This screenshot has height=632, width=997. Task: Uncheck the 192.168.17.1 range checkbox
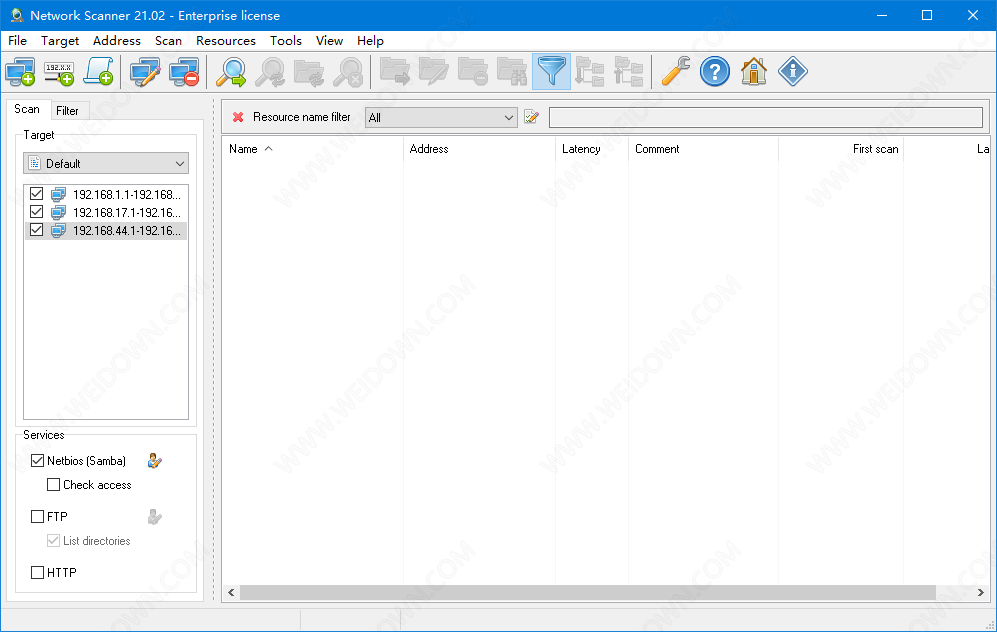[36, 212]
